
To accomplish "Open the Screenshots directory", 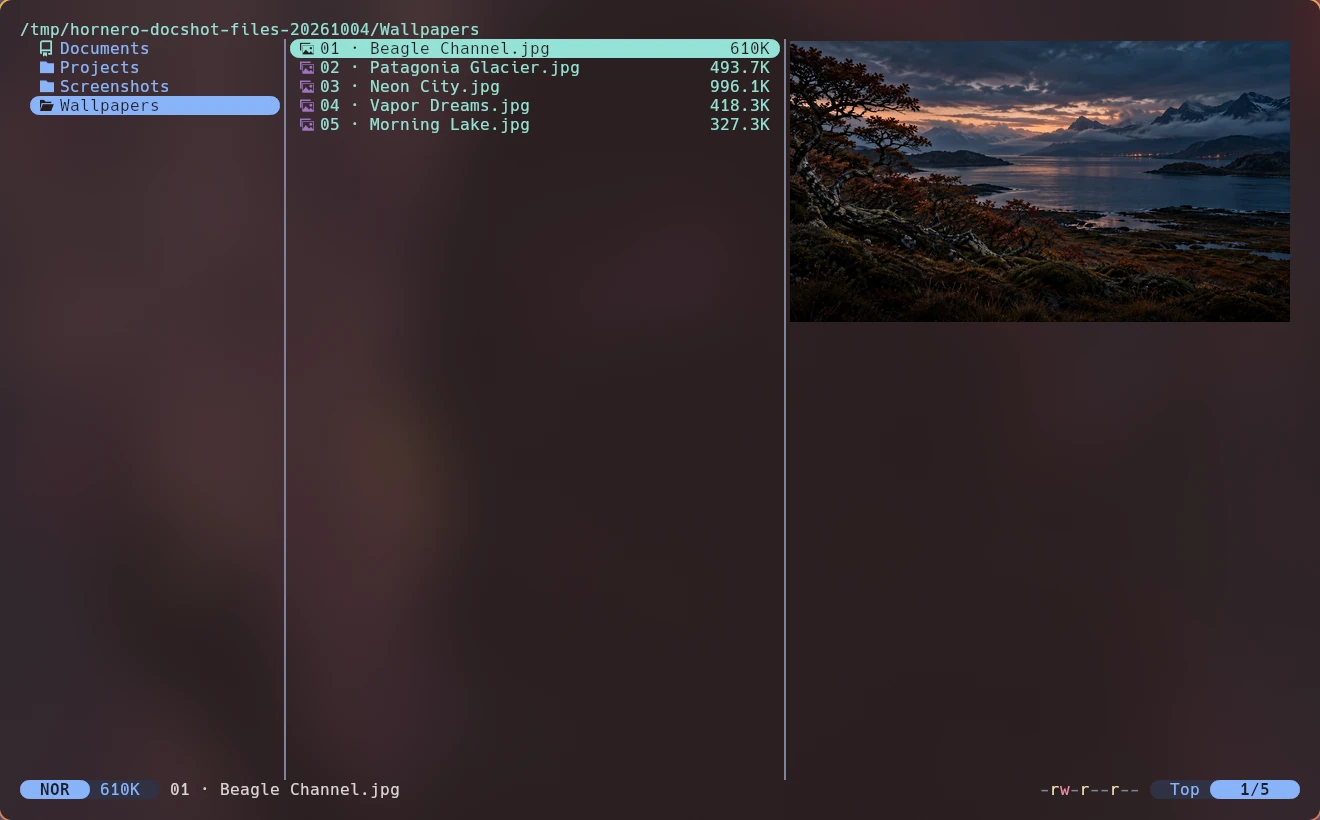I will point(155,86).
